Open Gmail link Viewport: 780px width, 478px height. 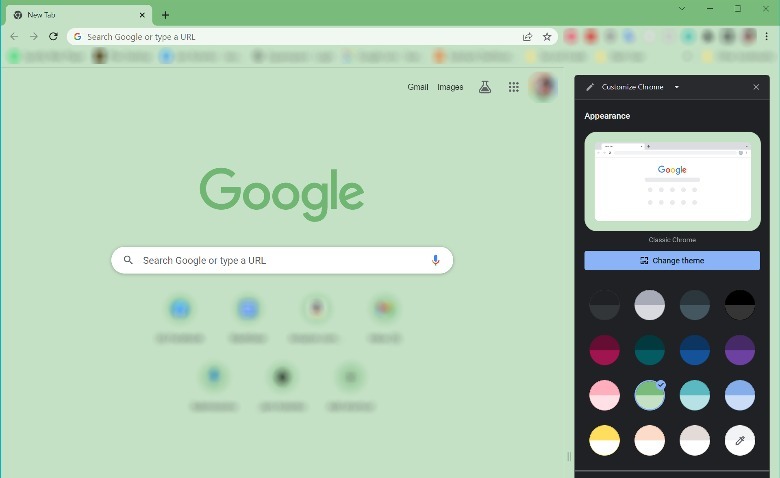click(417, 87)
